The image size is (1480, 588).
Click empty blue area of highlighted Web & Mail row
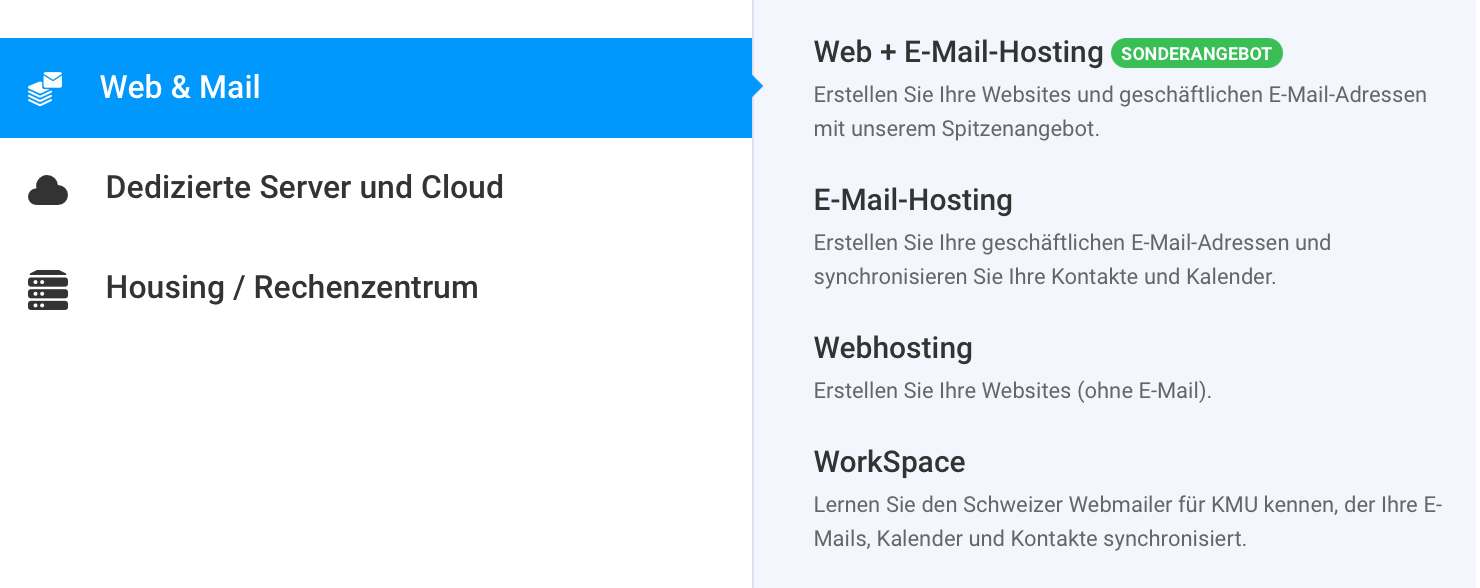500,88
